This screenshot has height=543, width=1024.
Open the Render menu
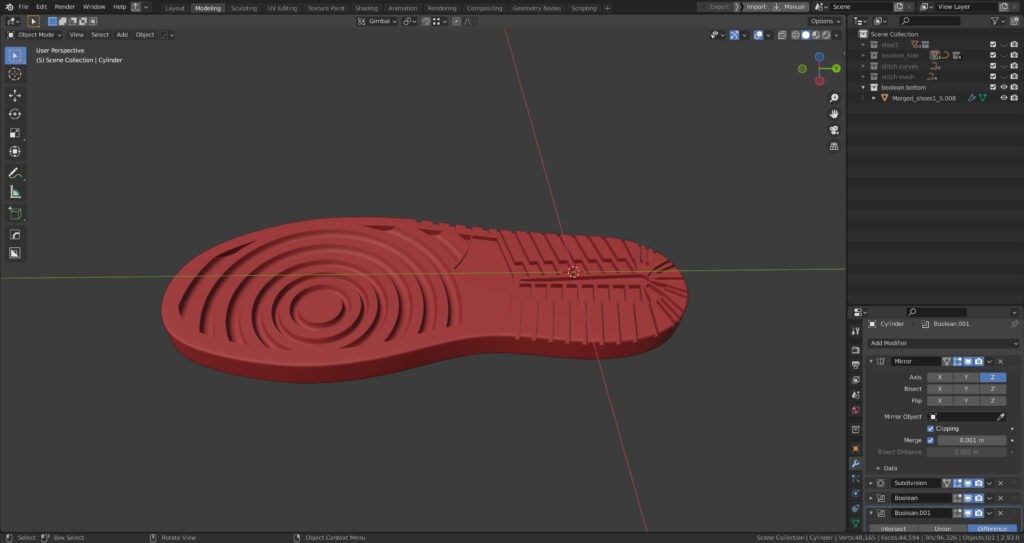point(65,7)
